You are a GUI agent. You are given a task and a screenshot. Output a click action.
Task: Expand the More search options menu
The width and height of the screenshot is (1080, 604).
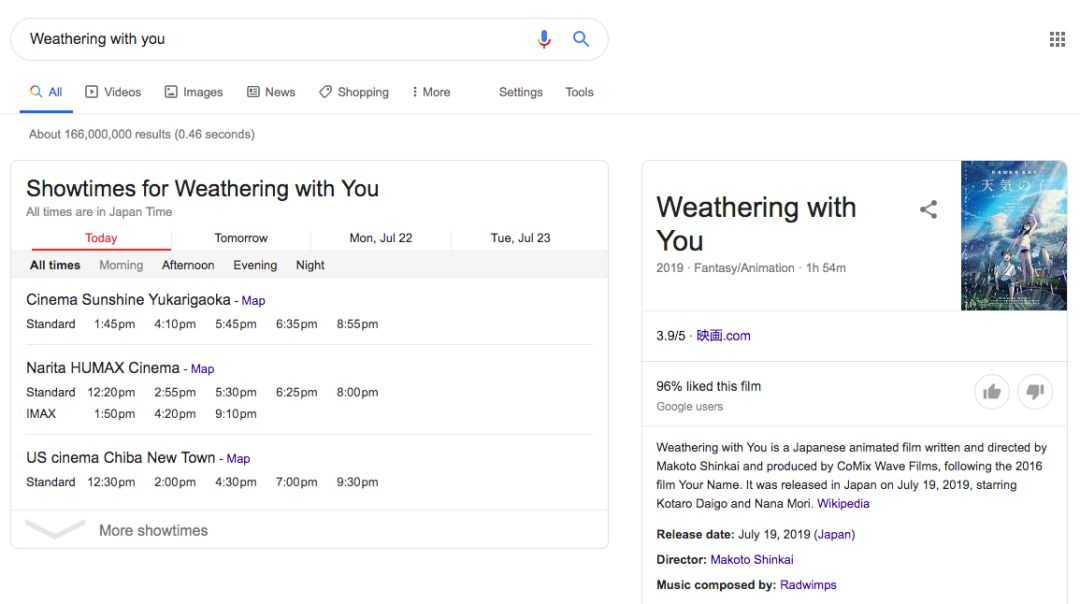click(x=431, y=92)
